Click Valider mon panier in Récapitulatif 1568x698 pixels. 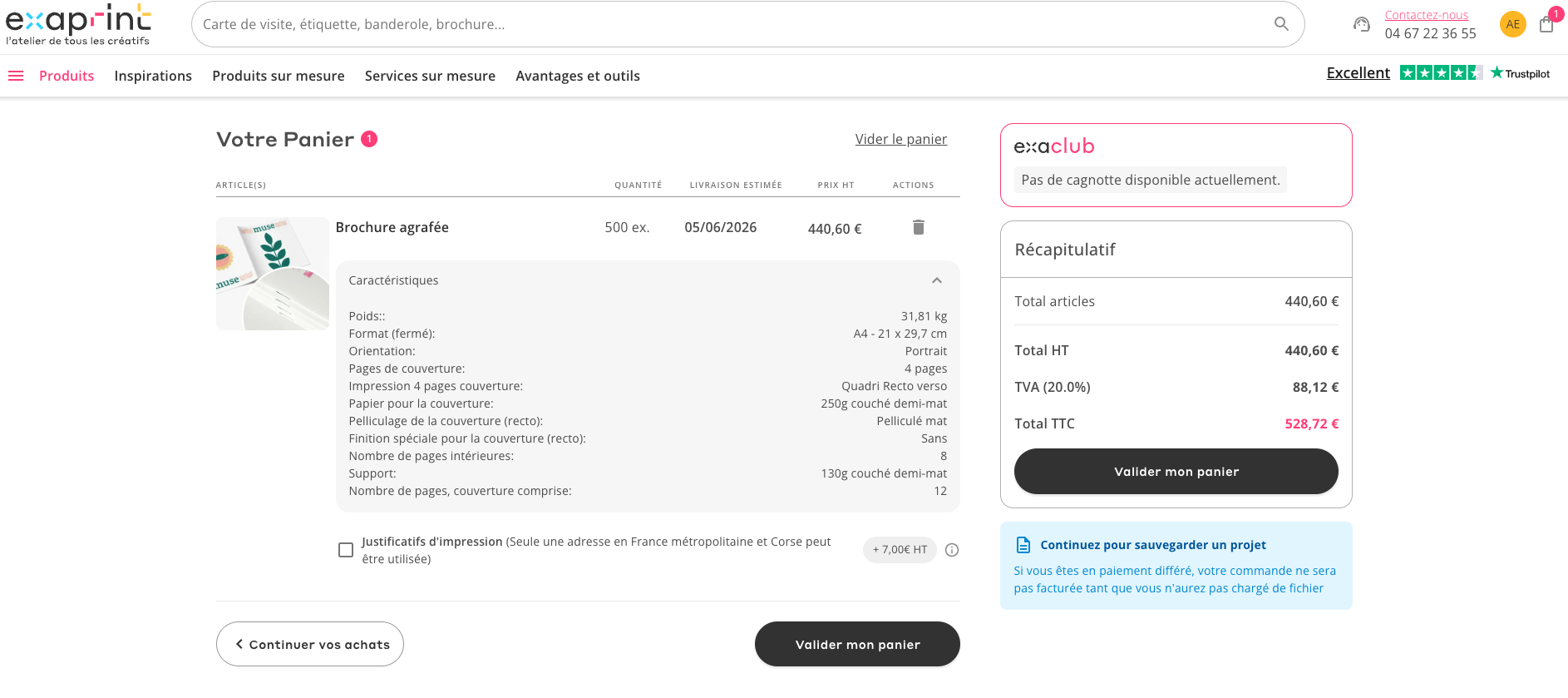tap(1176, 472)
